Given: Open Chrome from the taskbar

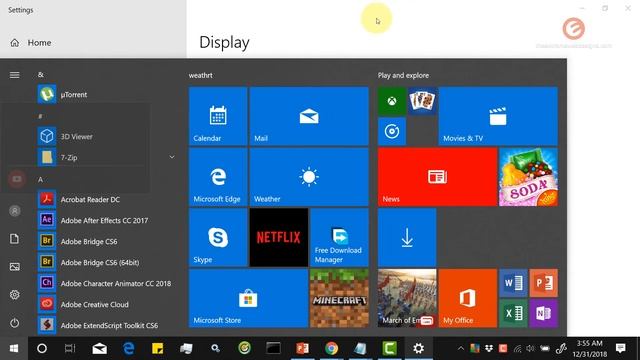Looking at the screenshot, I should [x=331, y=348].
